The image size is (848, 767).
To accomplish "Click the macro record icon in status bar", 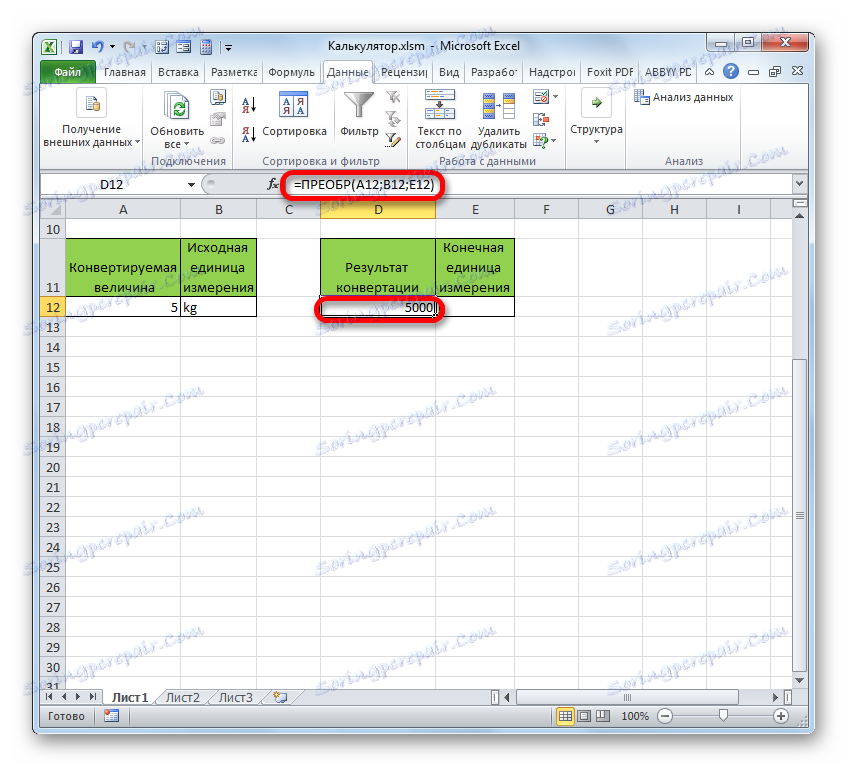I will [x=111, y=716].
